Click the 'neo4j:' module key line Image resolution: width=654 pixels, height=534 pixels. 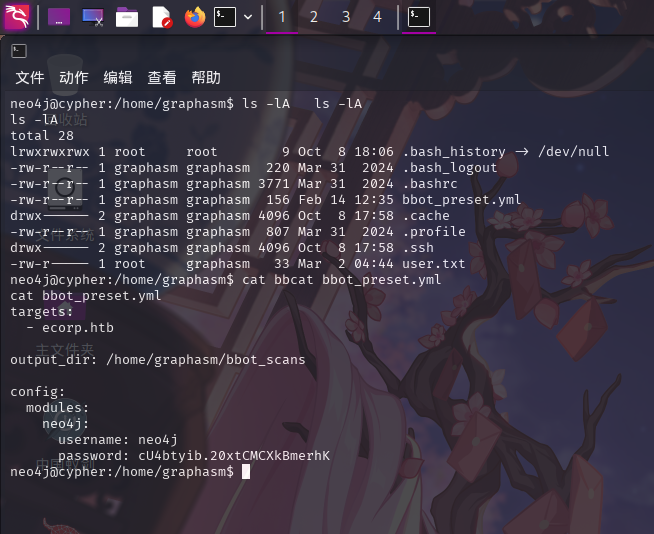pyautogui.click(x=65, y=424)
